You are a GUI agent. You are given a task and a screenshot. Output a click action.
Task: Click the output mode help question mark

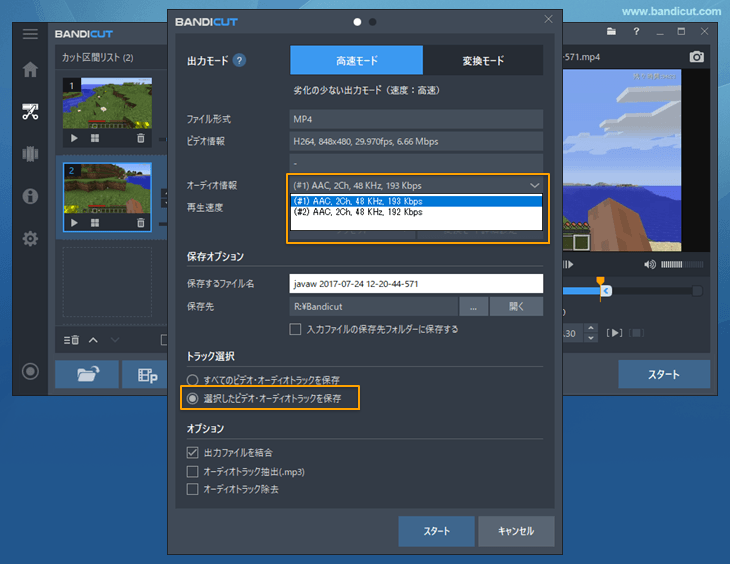pyautogui.click(x=239, y=60)
